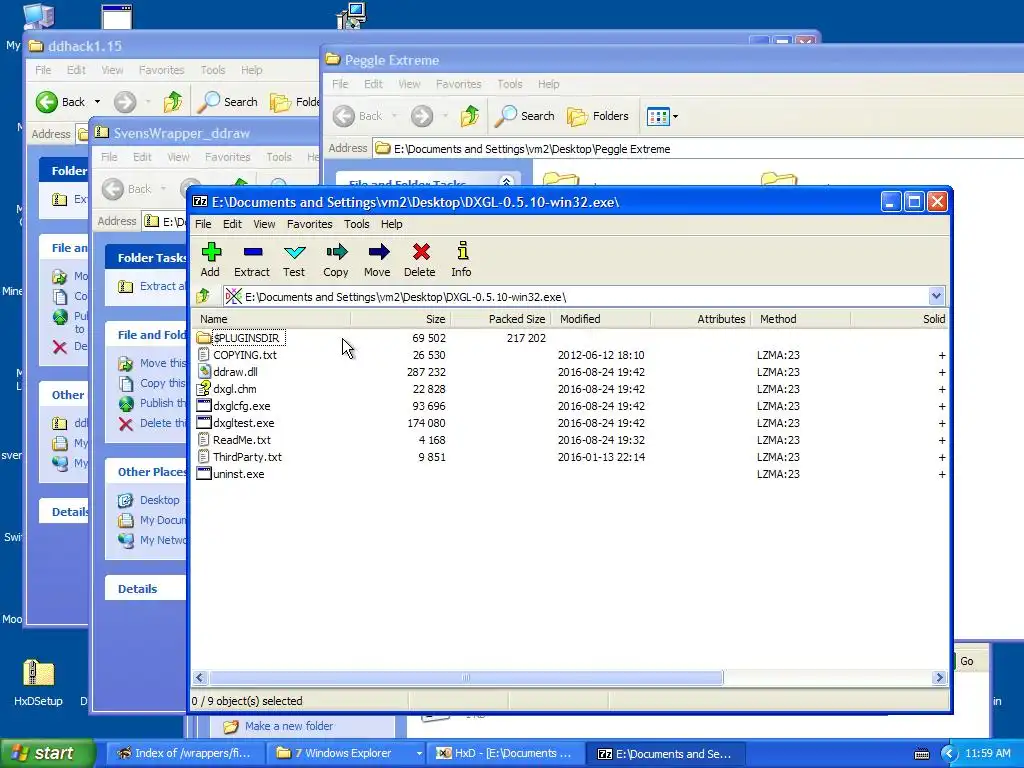The height and width of the screenshot is (768, 1024).
Task: Select uninst.exe in the archive
Action: coord(231,473)
